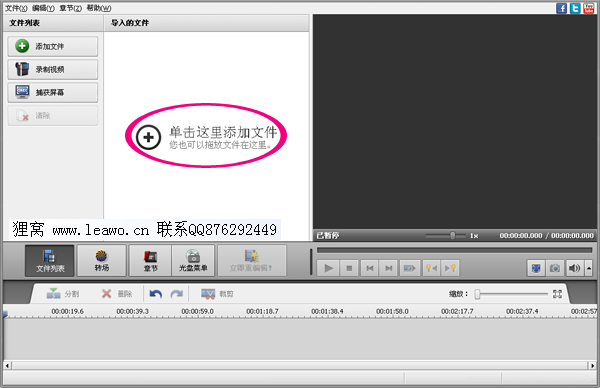Click the 单击这里添加文件 text
The height and width of the screenshot is (388, 600).
click(x=223, y=132)
